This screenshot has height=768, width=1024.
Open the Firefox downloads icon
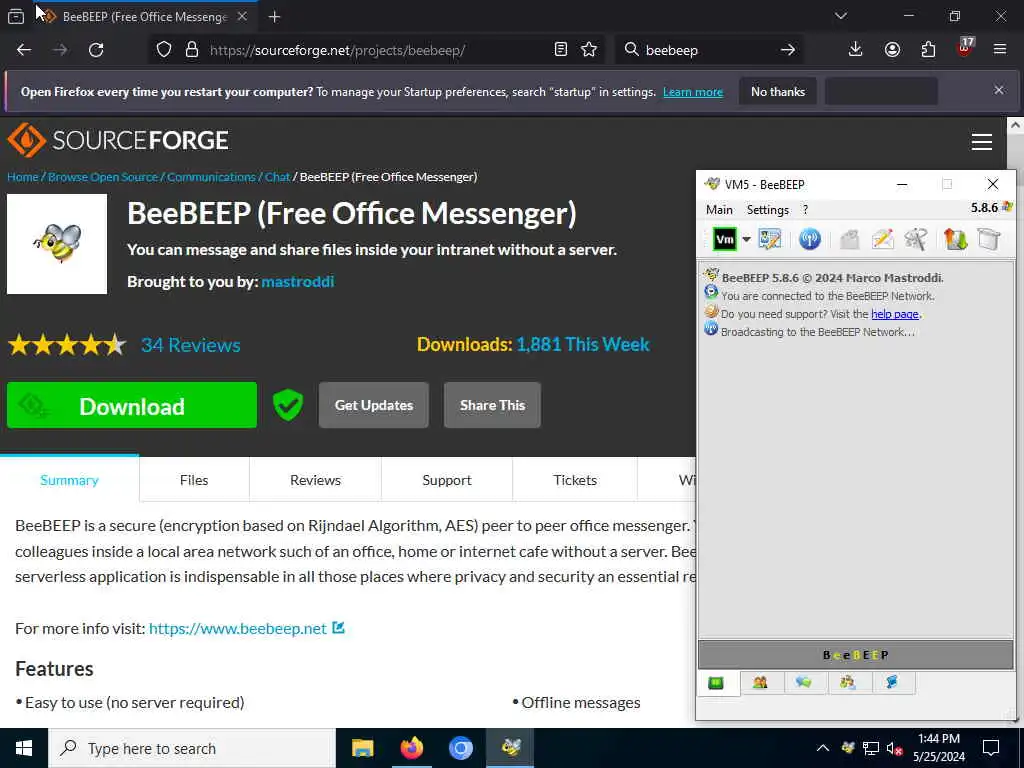click(x=856, y=50)
